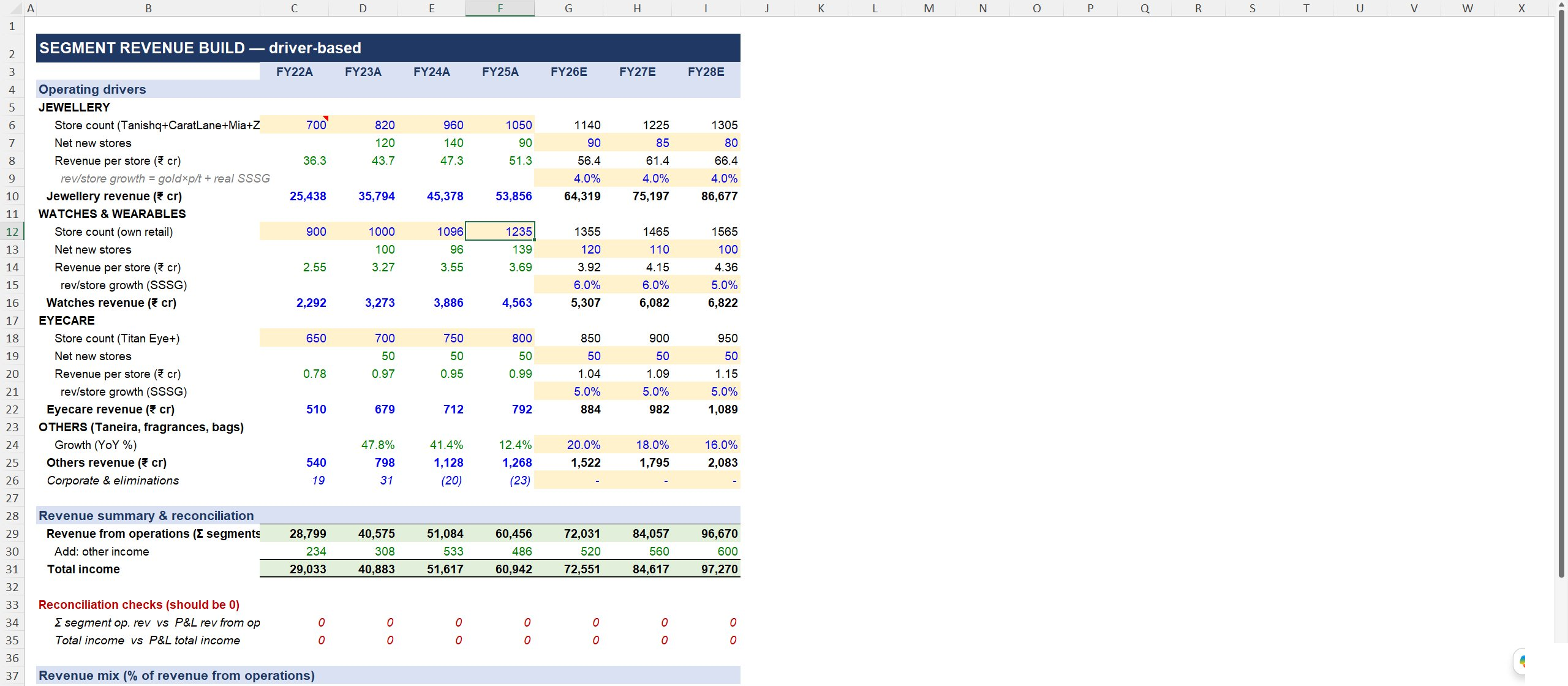Click Others revenue FY28E 2,083
1568x686 pixels.
tap(706, 462)
